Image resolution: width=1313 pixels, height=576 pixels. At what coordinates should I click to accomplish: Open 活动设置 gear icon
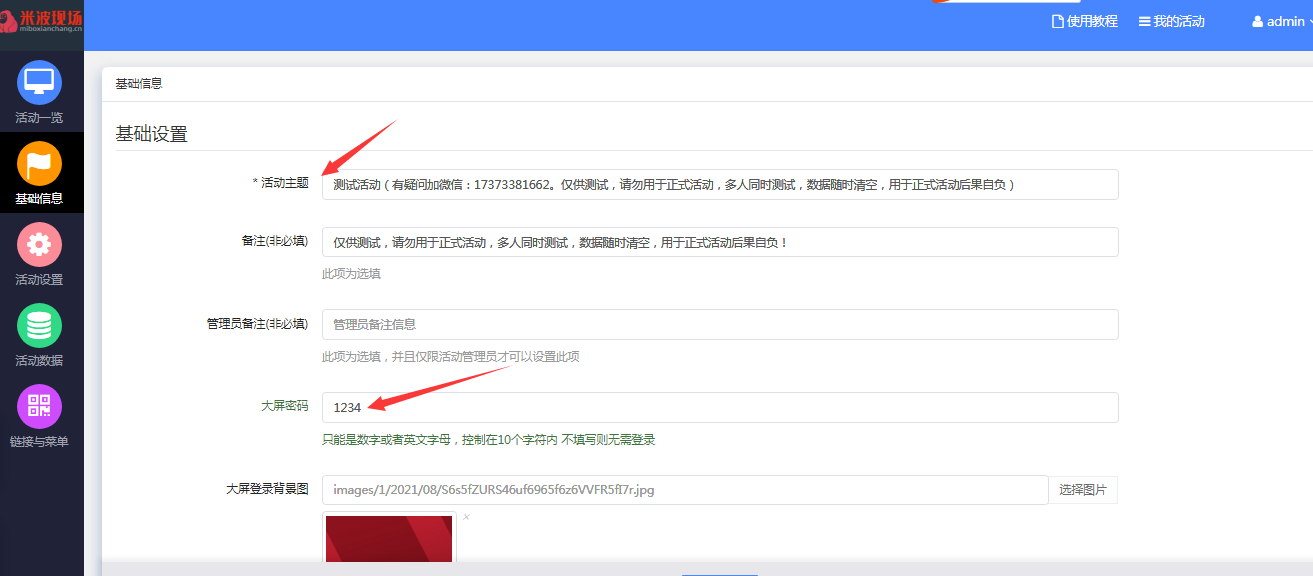(39, 245)
